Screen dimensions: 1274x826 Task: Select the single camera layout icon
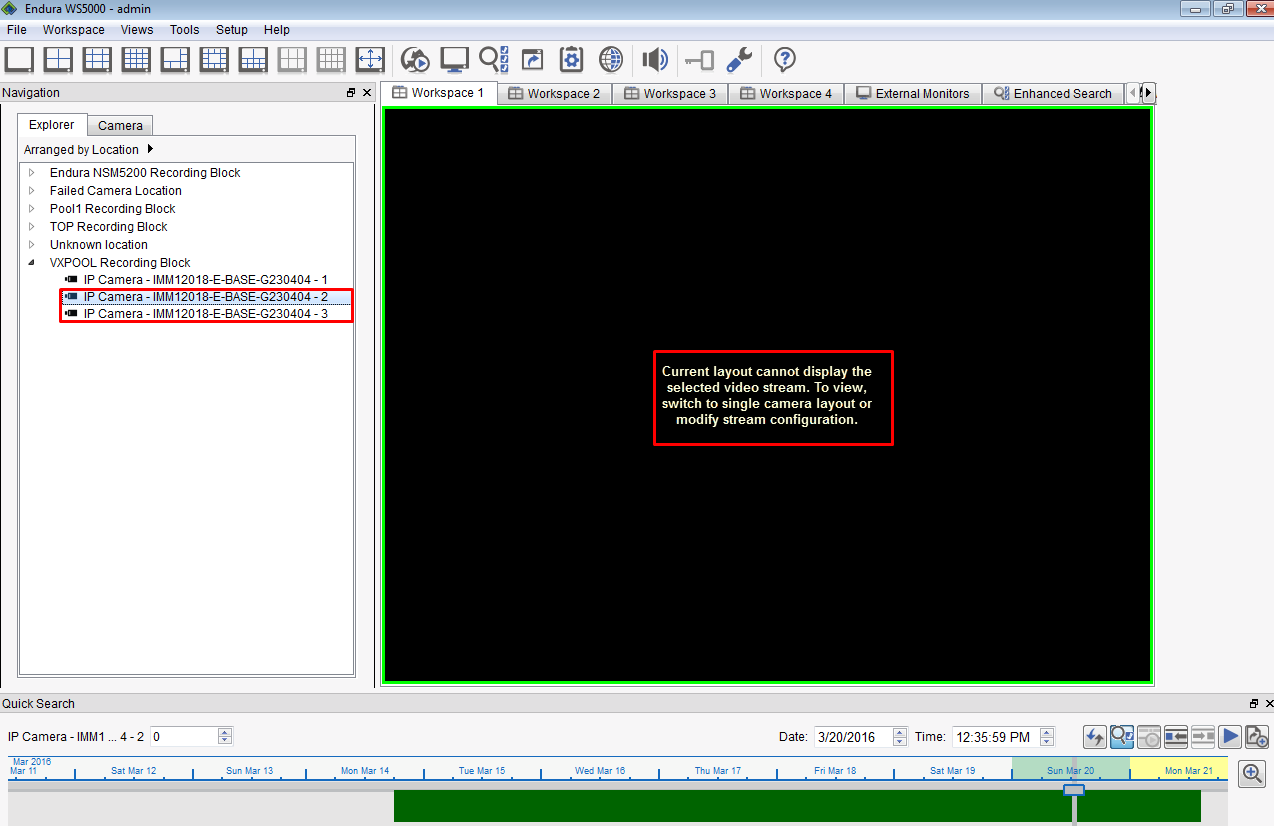point(19,59)
